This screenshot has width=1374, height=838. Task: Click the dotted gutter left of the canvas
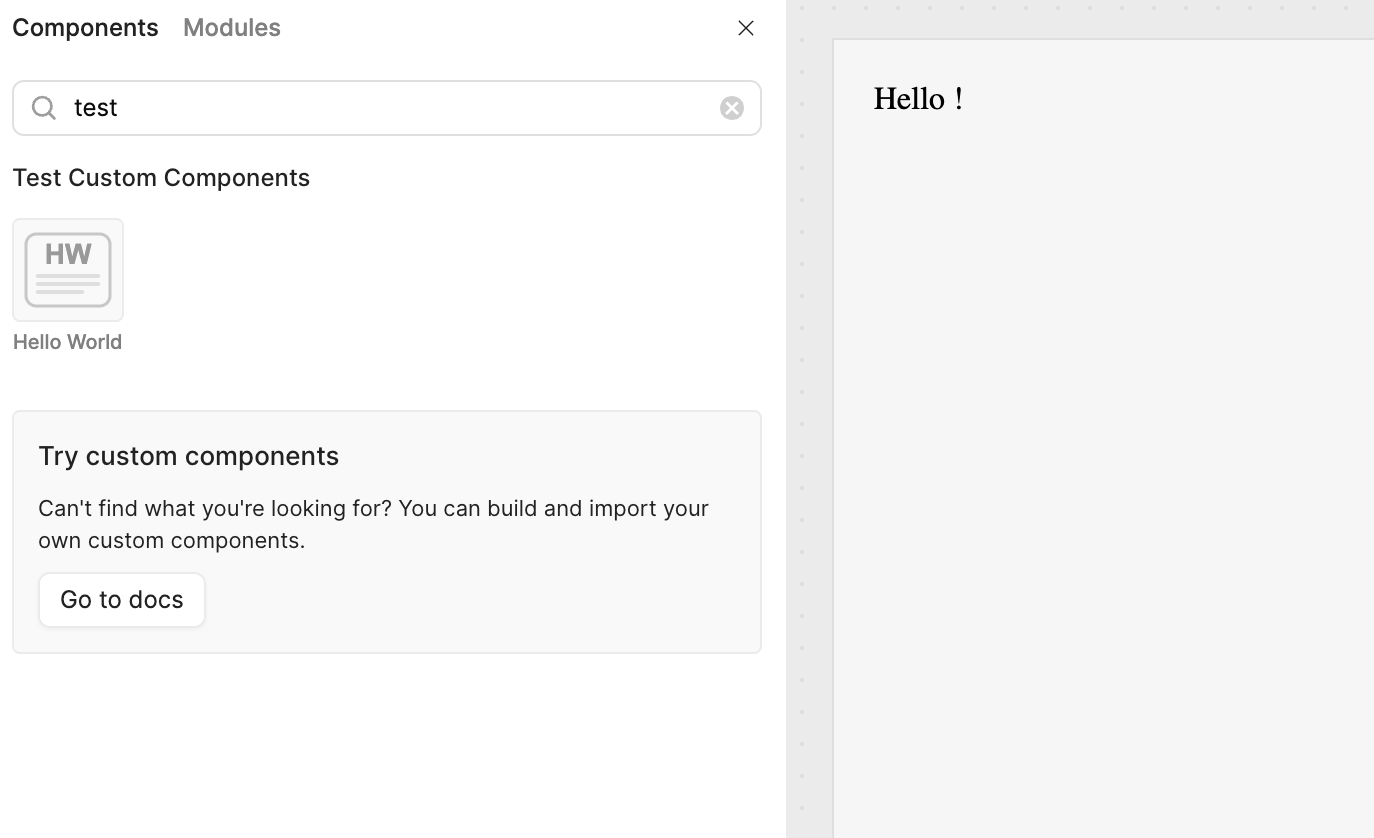(809, 450)
